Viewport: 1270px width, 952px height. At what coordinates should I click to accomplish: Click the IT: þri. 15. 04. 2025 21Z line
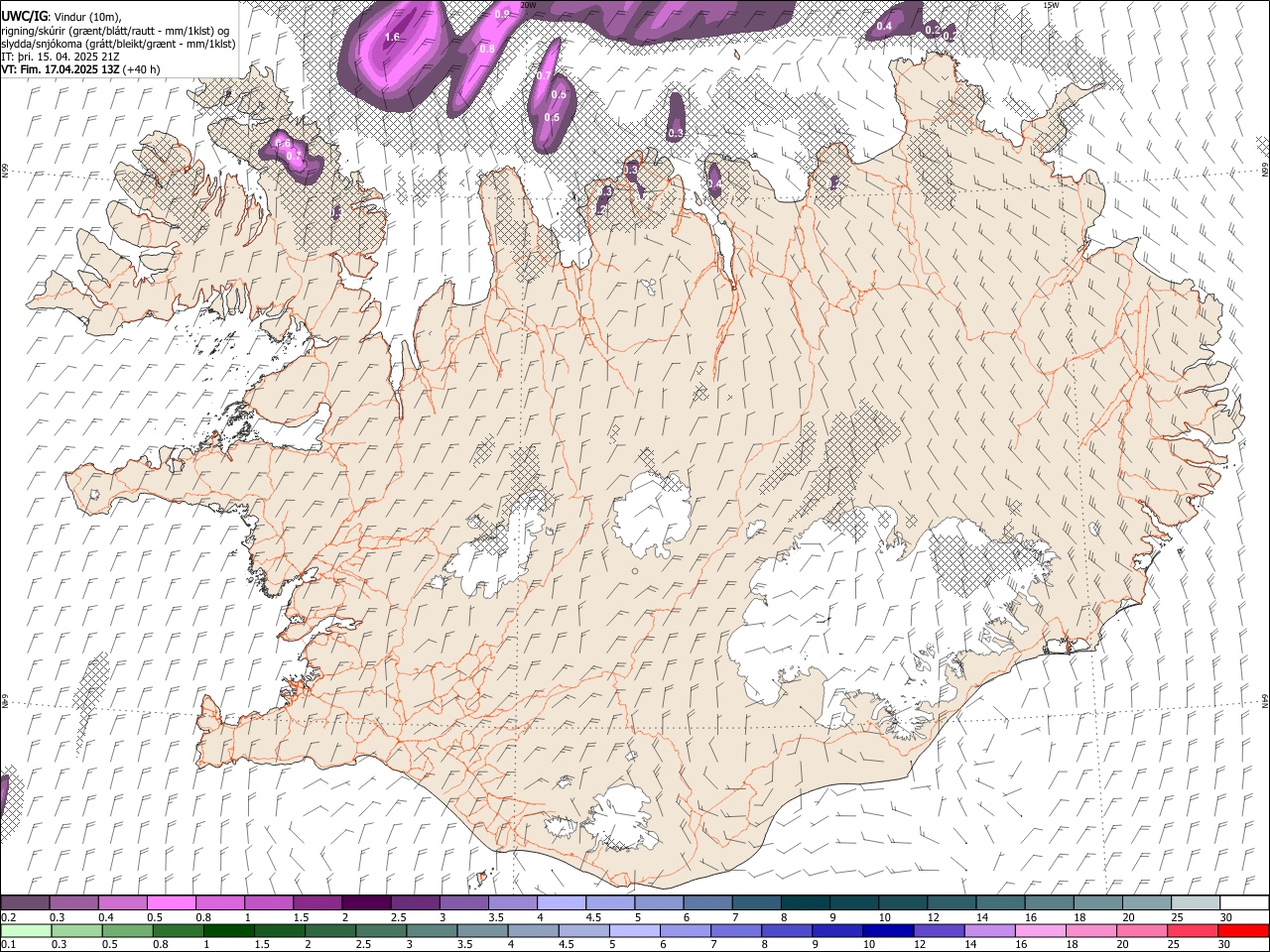61,57
